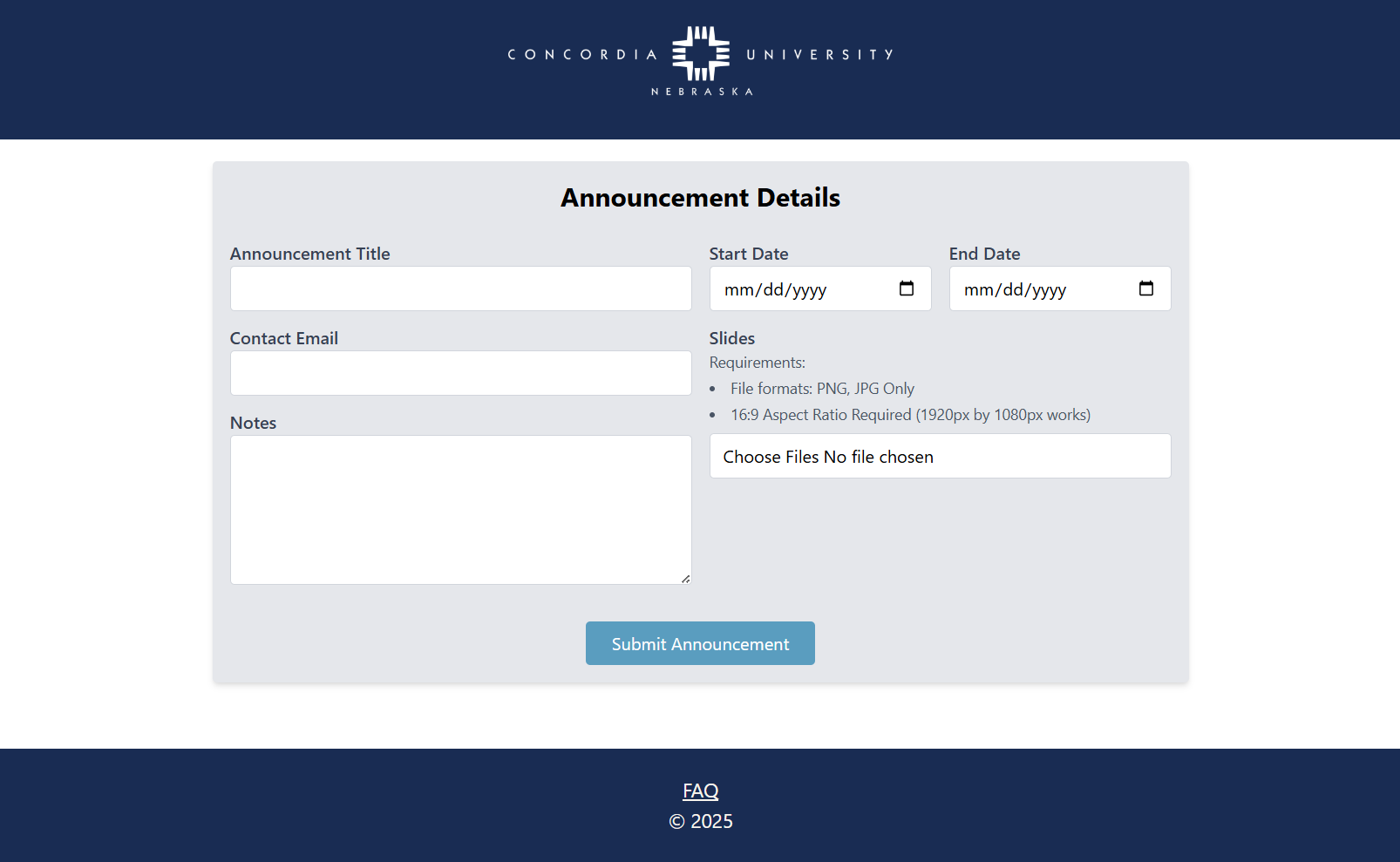Click the Announcement Title label
The height and width of the screenshot is (862, 1400).
(x=310, y=254)
